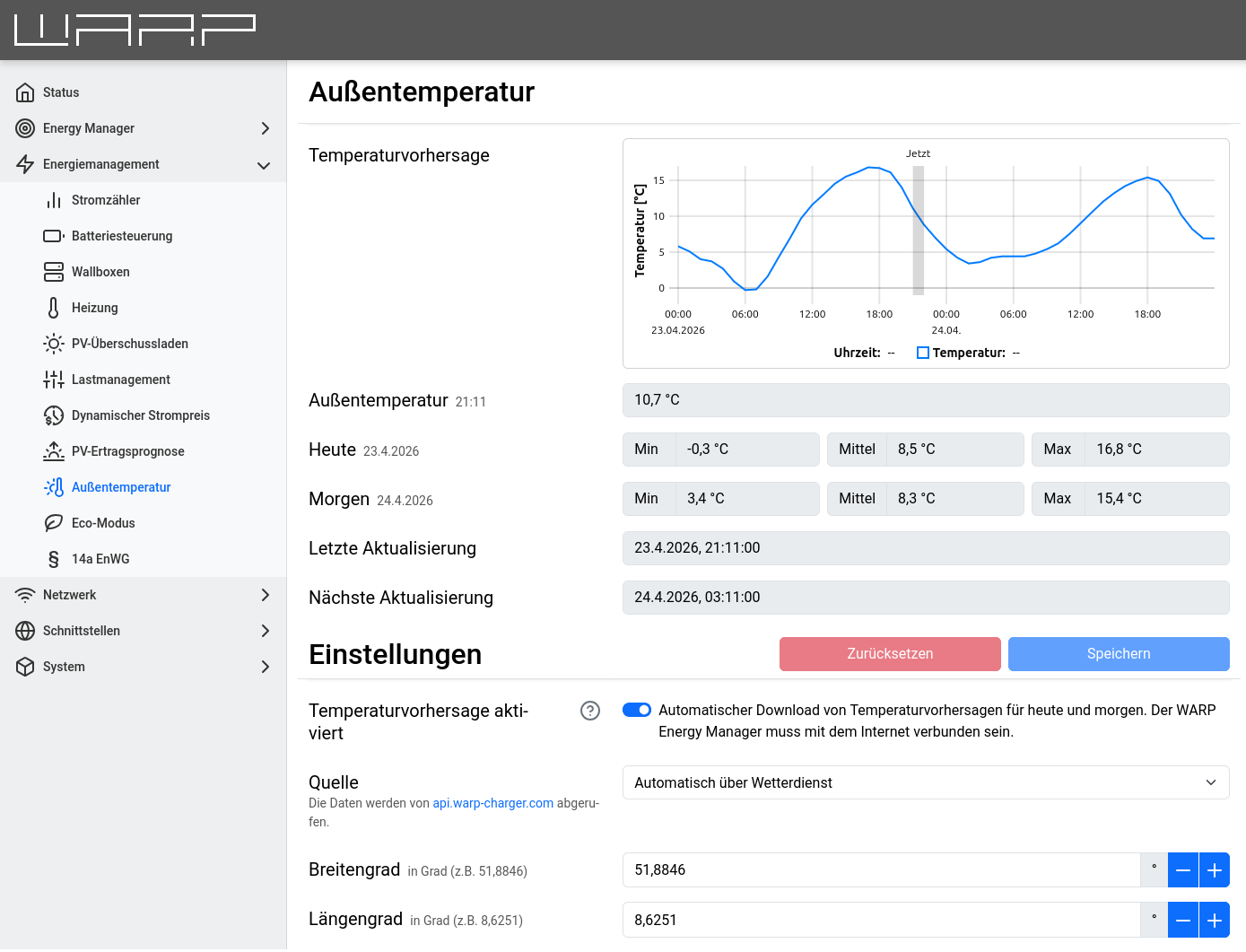Click the Eco-Modus leaf icon

54,523
